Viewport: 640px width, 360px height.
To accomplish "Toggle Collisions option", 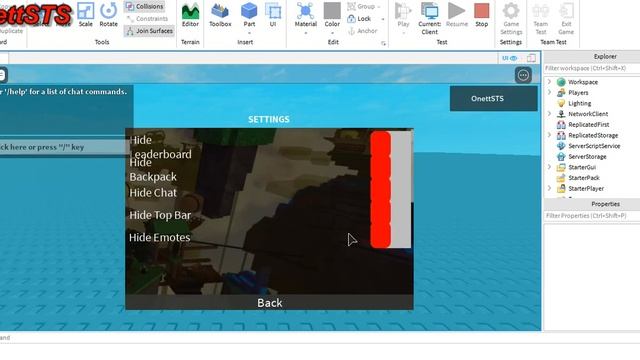I will pos(144,7).
